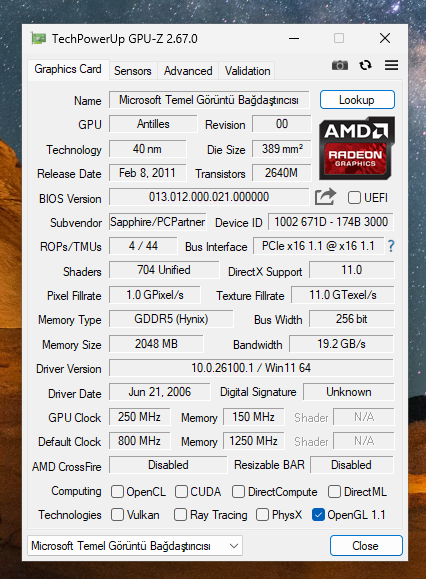
Task: Click the screenshot camera icon
Action: point(340,65)
